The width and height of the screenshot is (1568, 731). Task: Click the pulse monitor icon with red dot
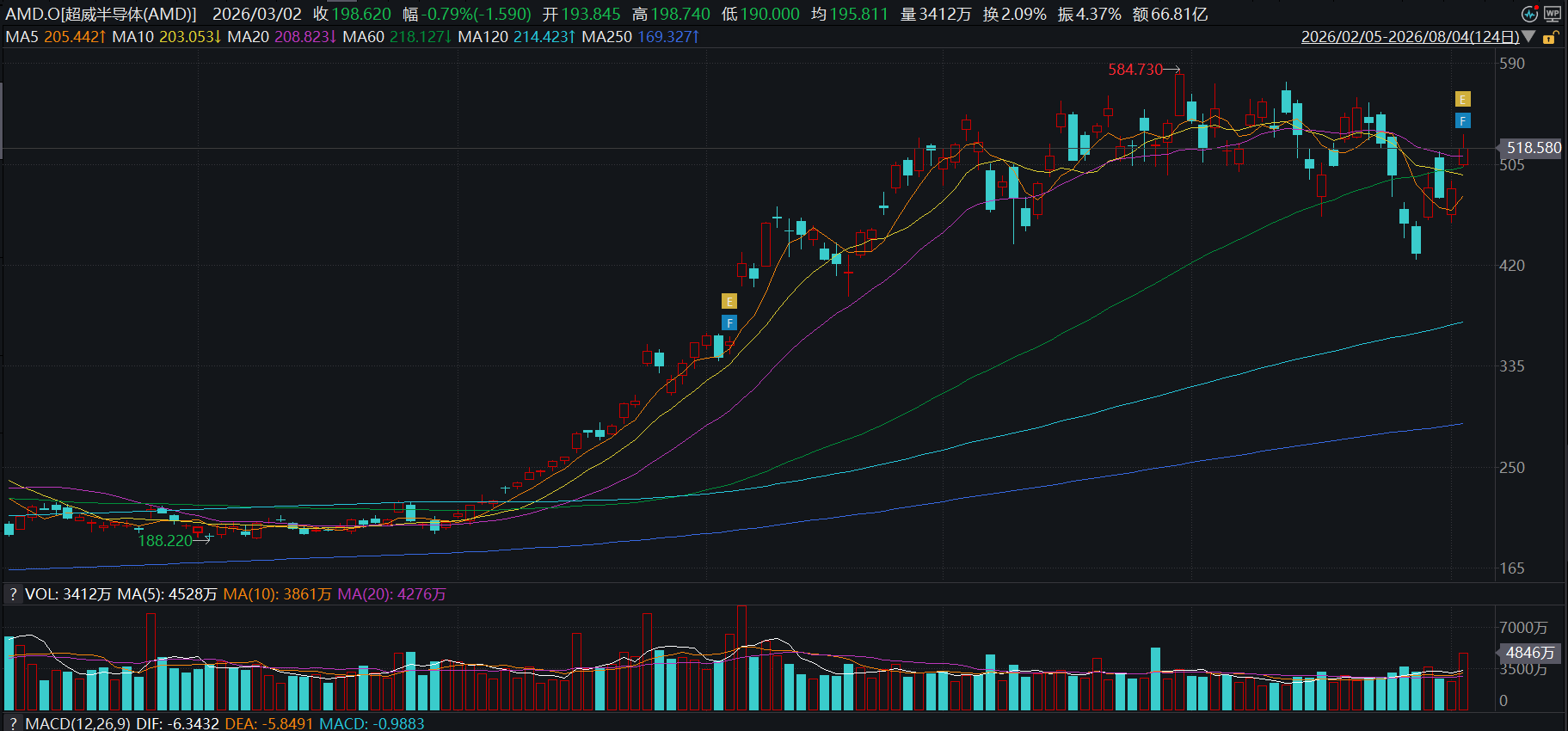pyautogui.click(x=1529, y=14)
